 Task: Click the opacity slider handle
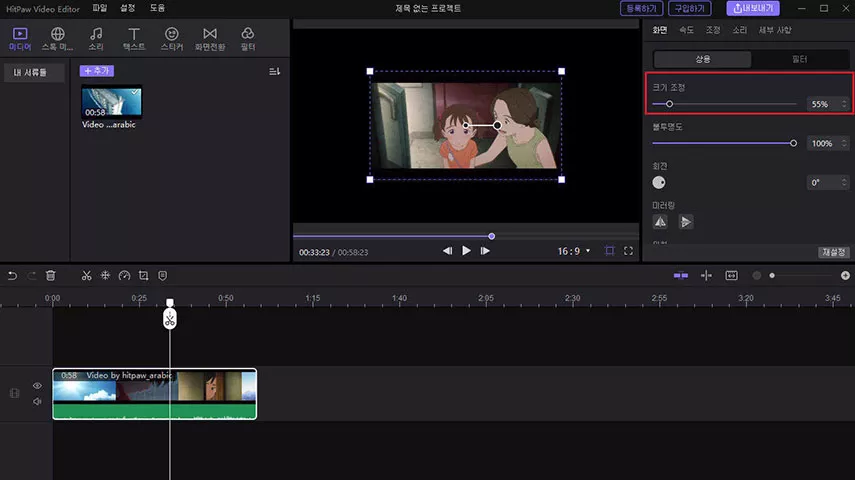[x=793, y=143]
